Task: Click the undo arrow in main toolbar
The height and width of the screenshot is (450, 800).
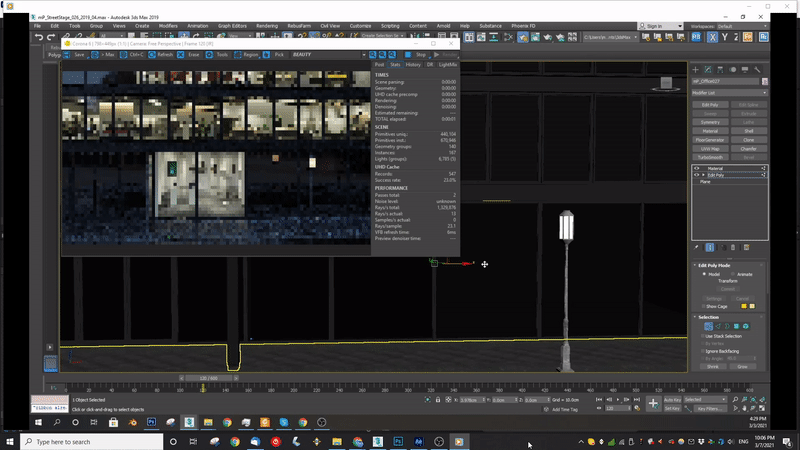Action: pyautogui.click(x=39, y=37)
